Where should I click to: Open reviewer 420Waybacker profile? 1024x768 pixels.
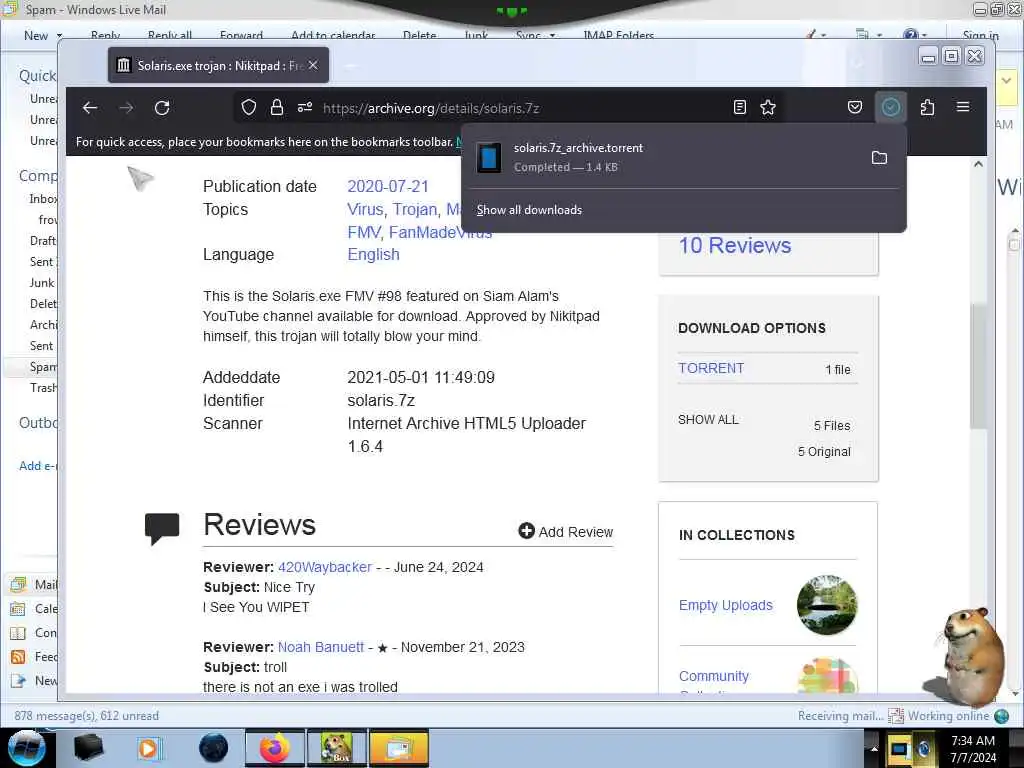(325, 567)
